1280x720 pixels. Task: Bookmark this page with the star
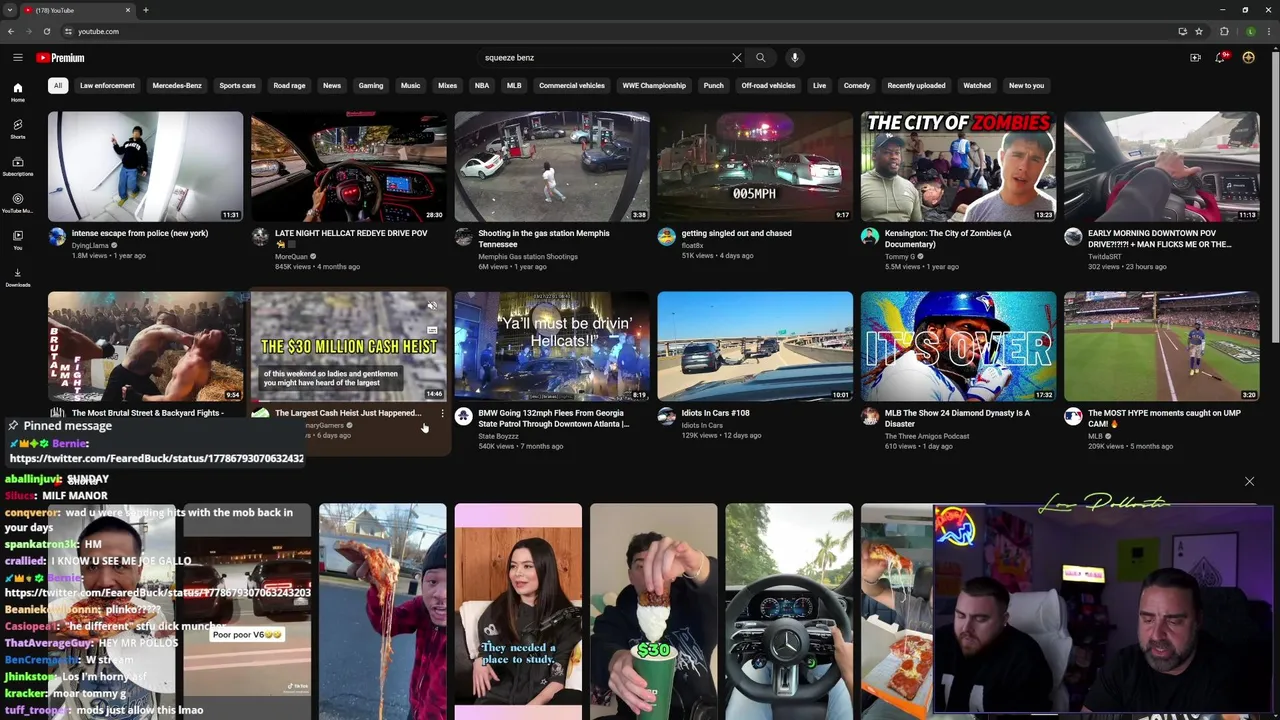[x=1199, y=31]
